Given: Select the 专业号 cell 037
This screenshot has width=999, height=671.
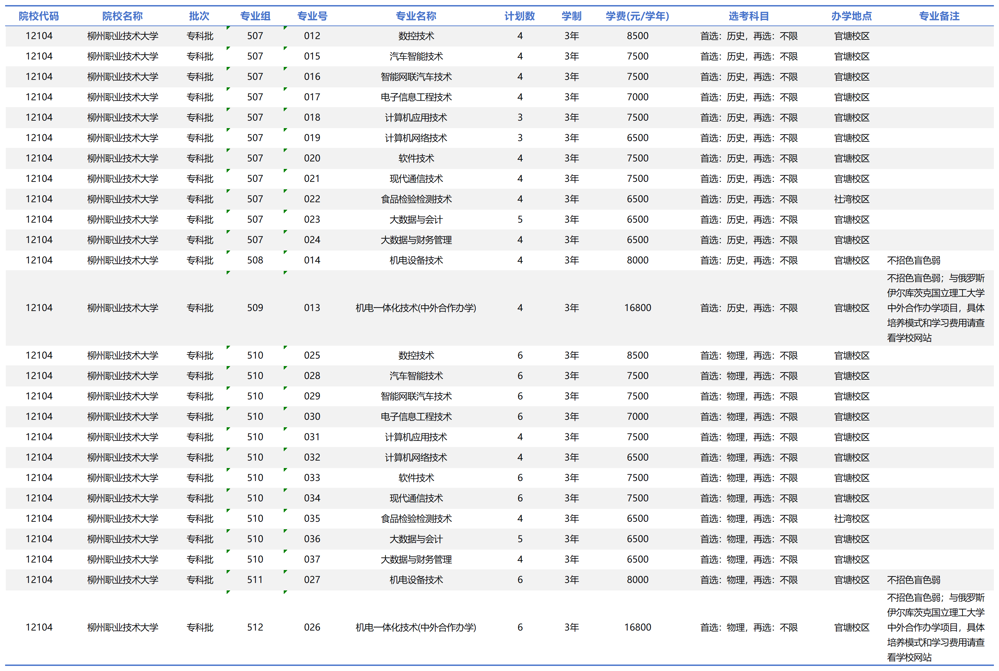Looking at the screenshot, I should (312, 560).
